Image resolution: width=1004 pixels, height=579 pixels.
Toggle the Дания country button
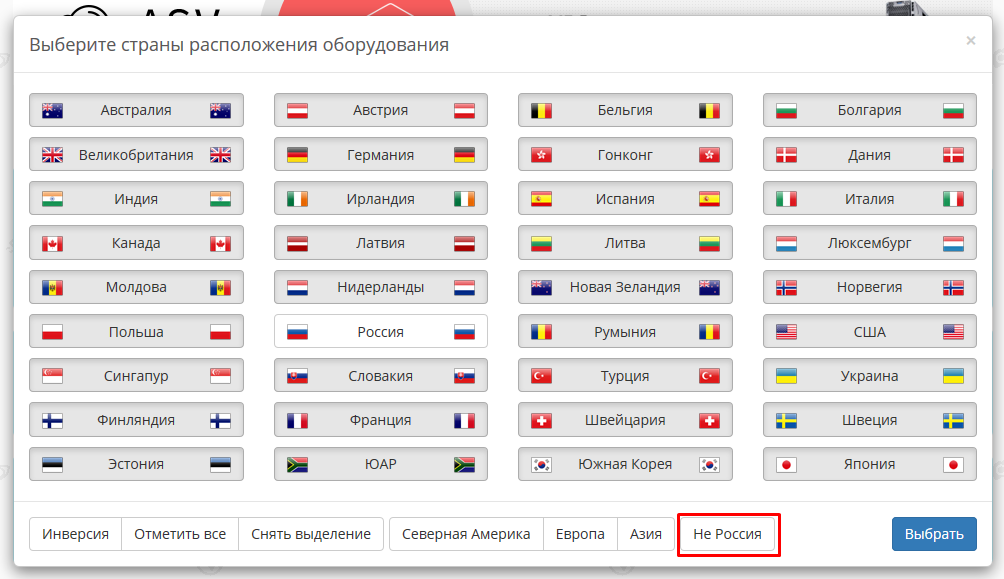[x=870, y=154]
